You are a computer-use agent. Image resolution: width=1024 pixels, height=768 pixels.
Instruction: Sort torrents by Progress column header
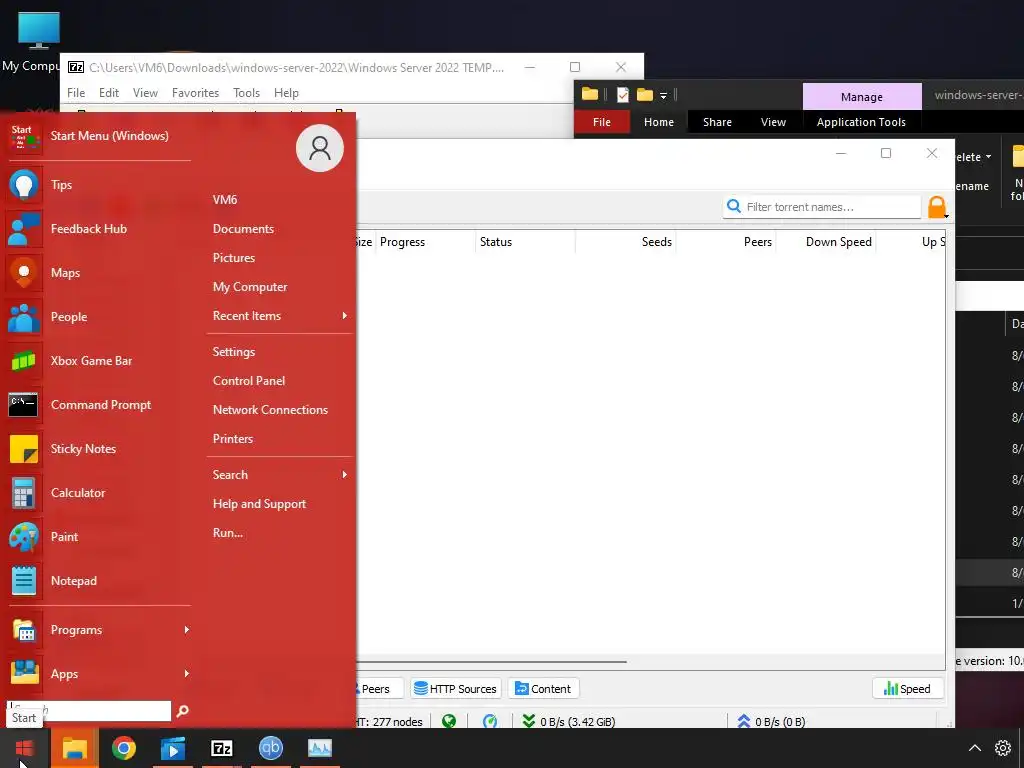(x=425, y=242)
